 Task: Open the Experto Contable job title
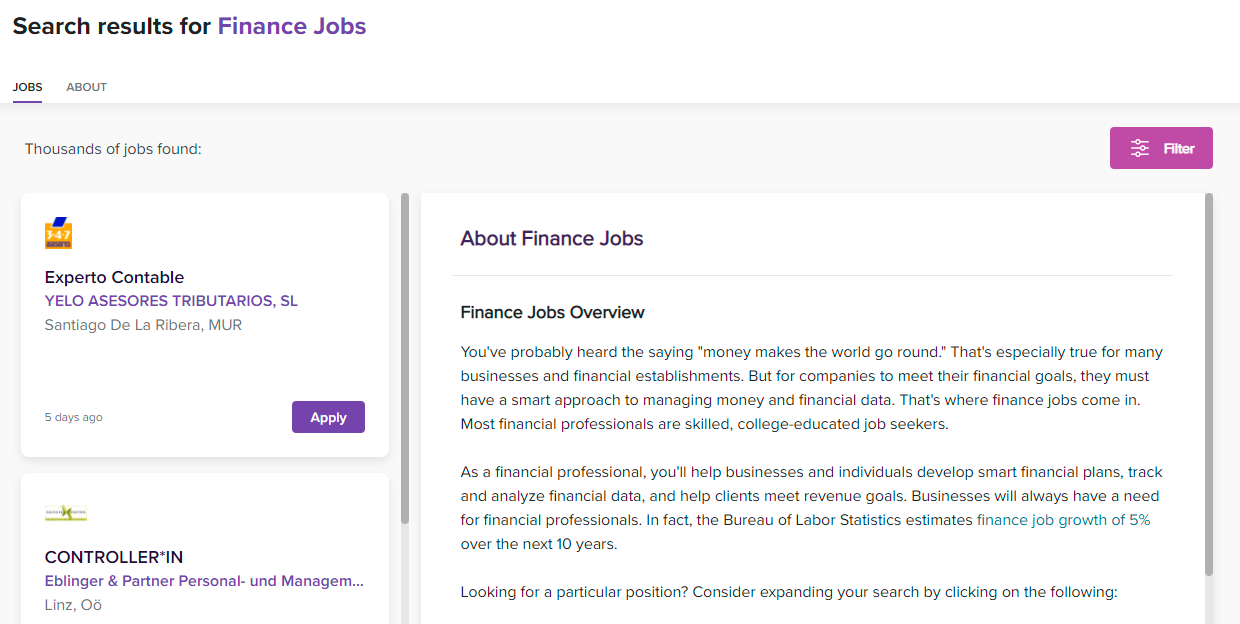click(114, 277)
